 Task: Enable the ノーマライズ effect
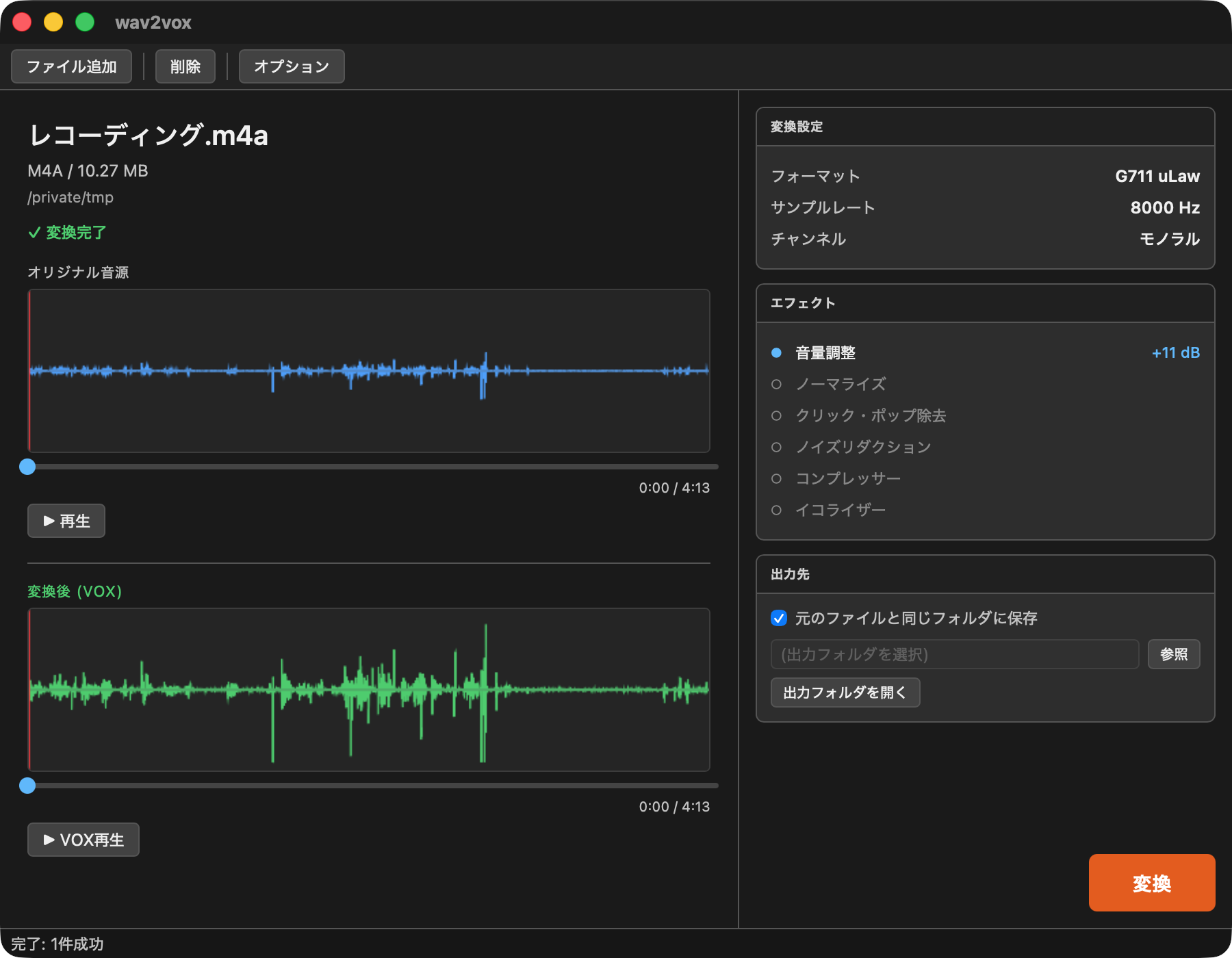(x=776, y=384)
